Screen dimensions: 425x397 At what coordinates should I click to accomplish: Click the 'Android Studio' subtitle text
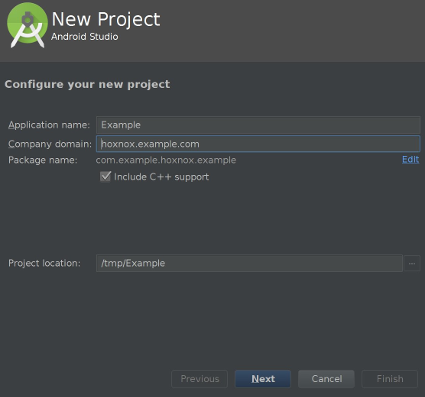coord(85,37)
